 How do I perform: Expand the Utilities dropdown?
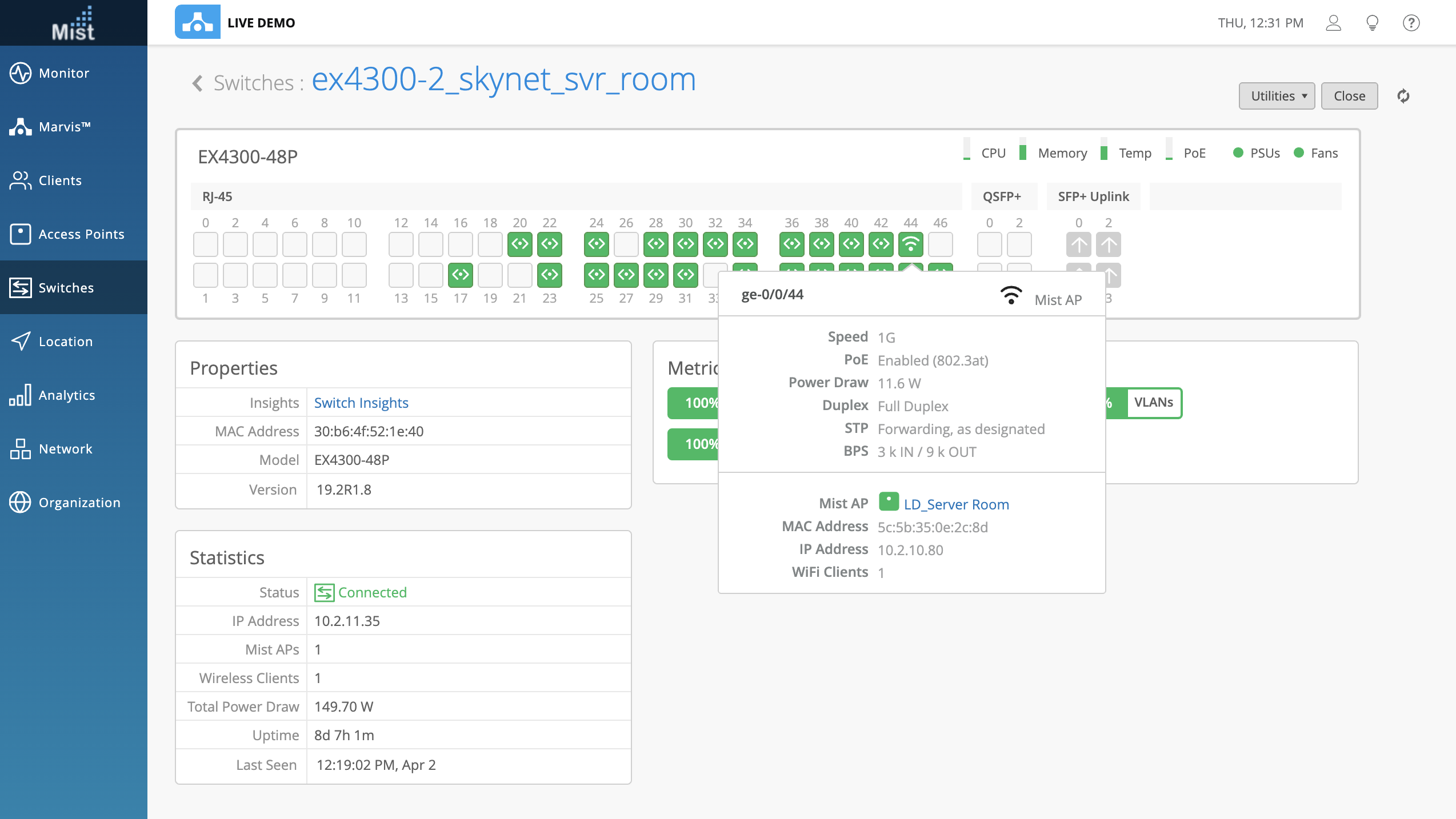1277,96
